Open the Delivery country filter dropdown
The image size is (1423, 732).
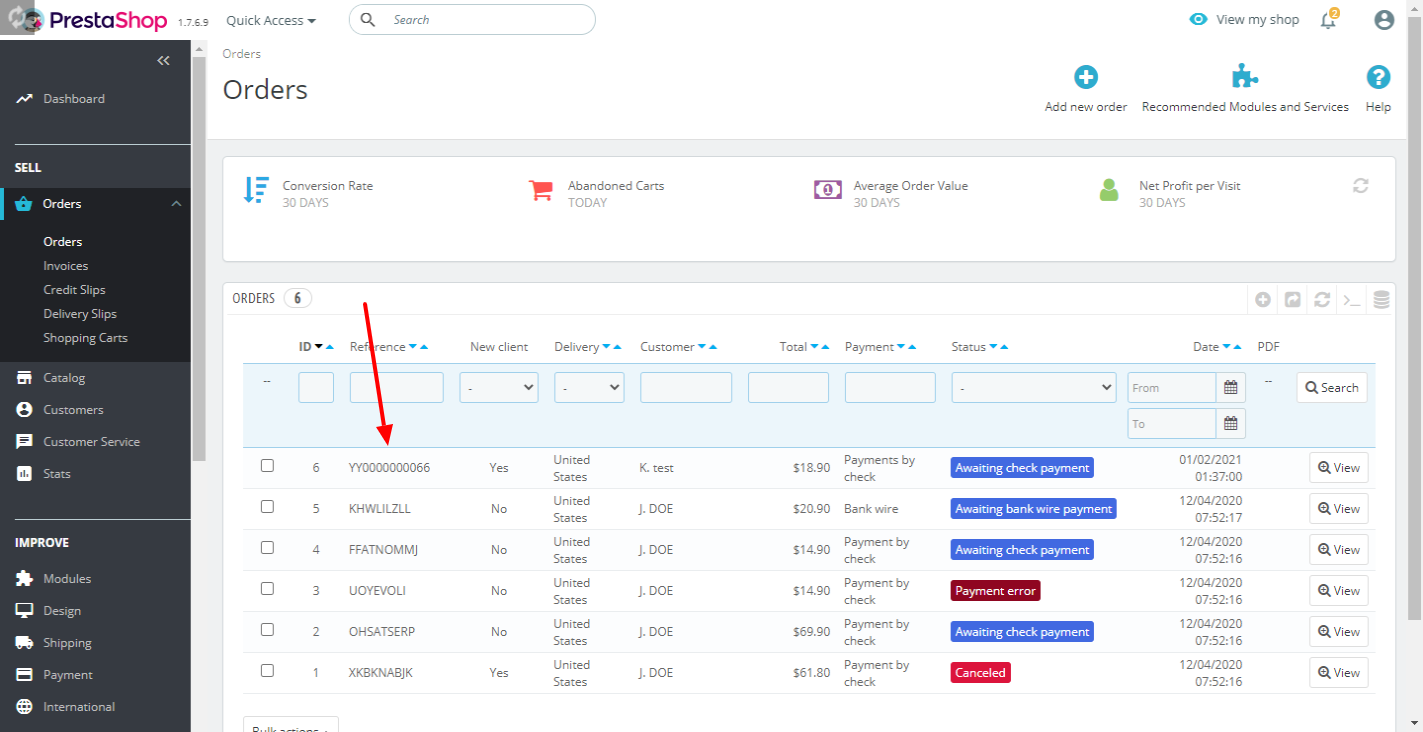click(589, 388)
